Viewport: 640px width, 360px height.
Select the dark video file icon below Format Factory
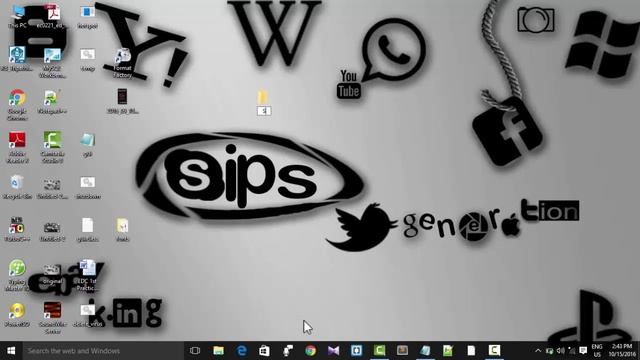coord(122,101)
